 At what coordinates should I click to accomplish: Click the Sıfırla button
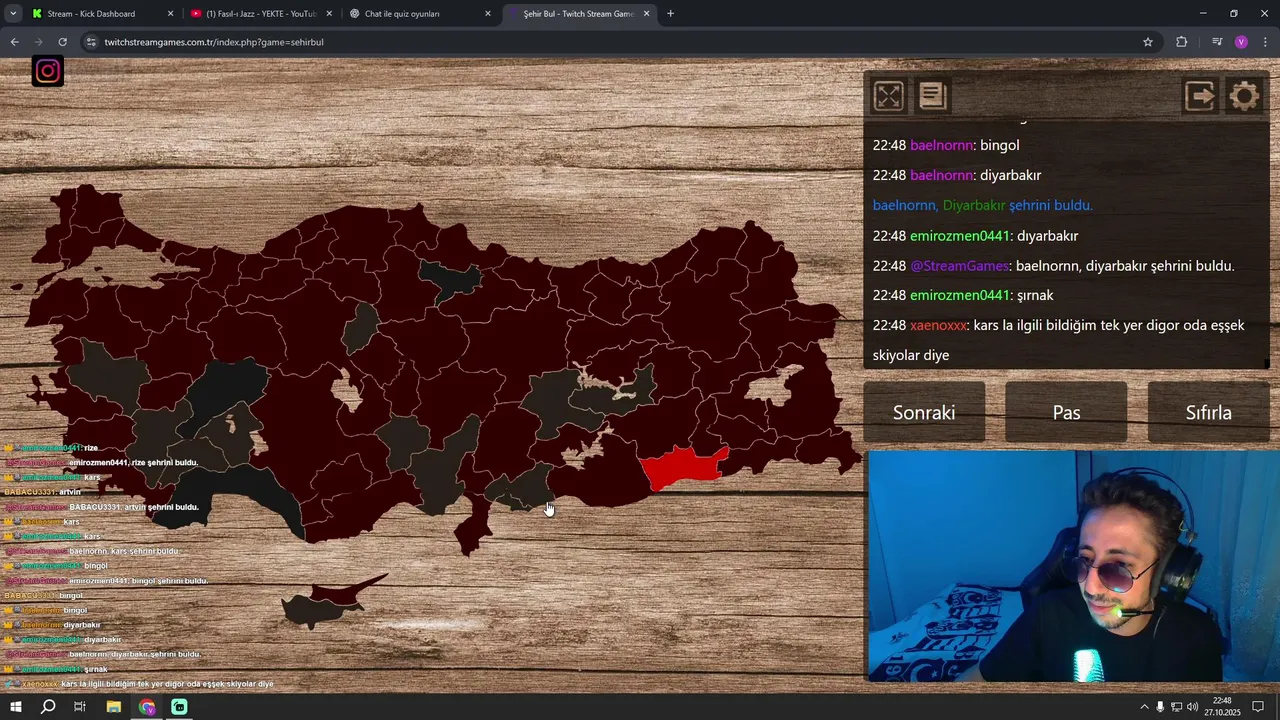point(1208,412)
